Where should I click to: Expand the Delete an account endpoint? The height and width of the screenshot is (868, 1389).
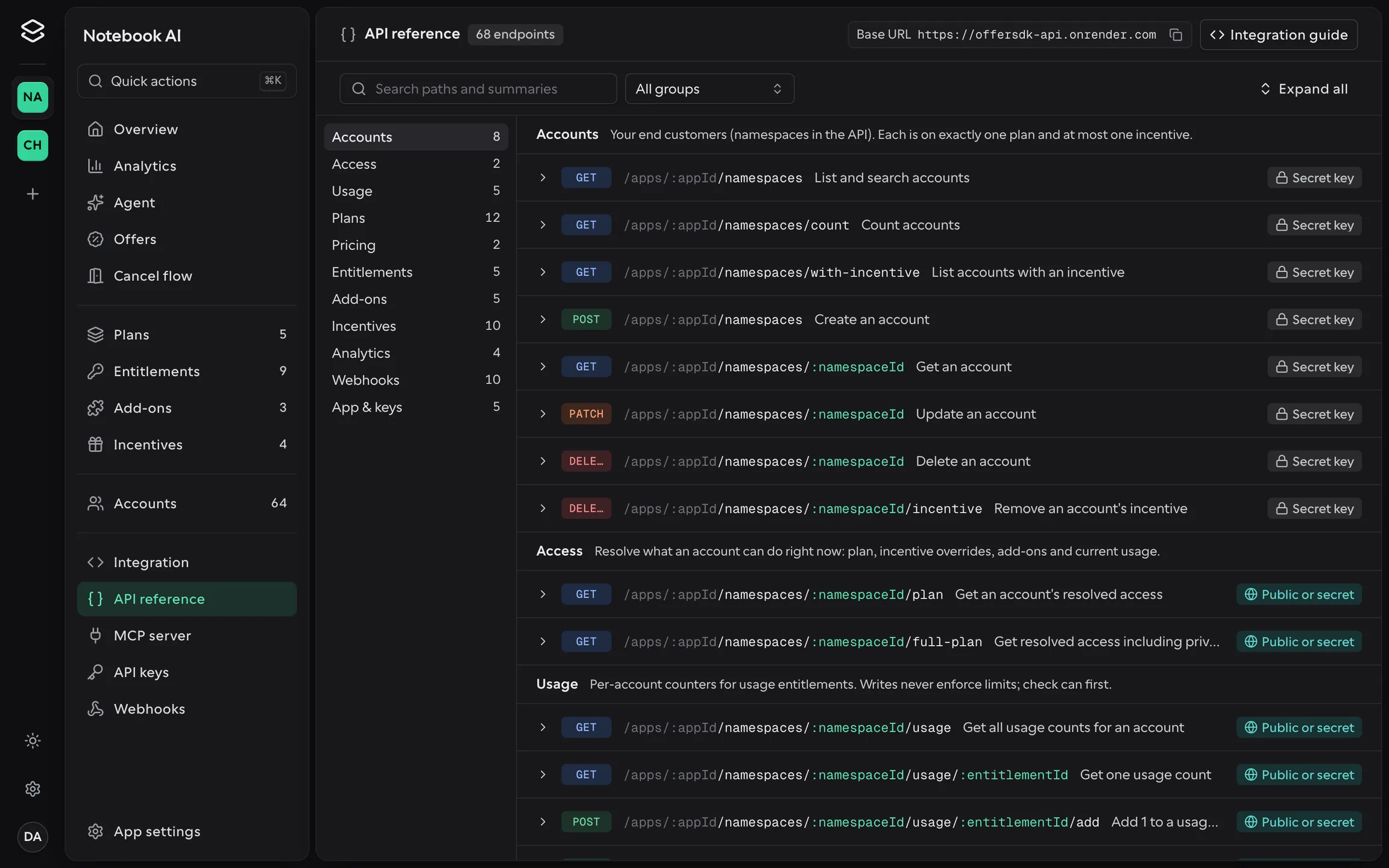pyautogui.click(x=949, y=461)
